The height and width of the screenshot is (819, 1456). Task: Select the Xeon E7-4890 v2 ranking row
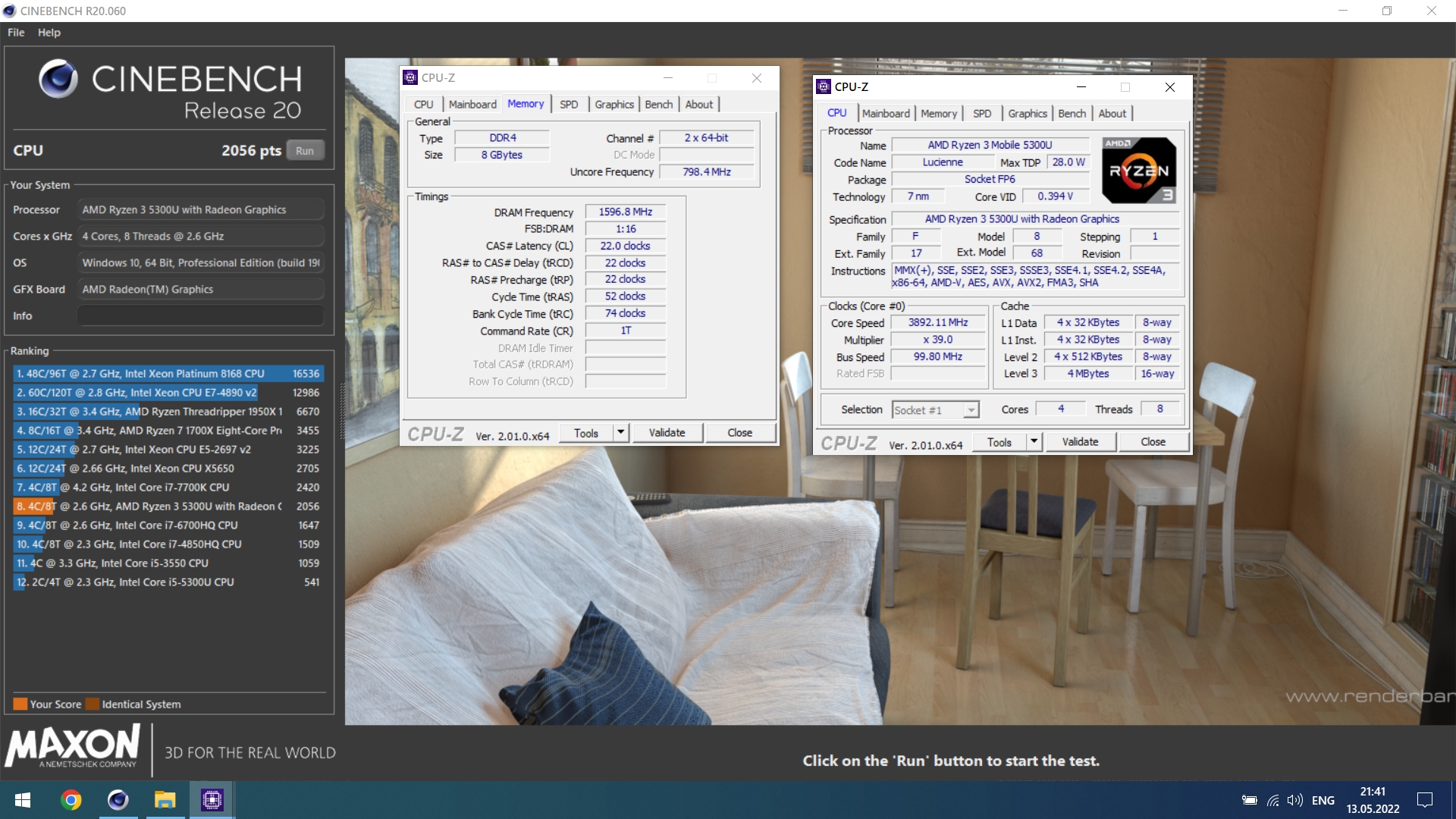(x=168, y=393)
